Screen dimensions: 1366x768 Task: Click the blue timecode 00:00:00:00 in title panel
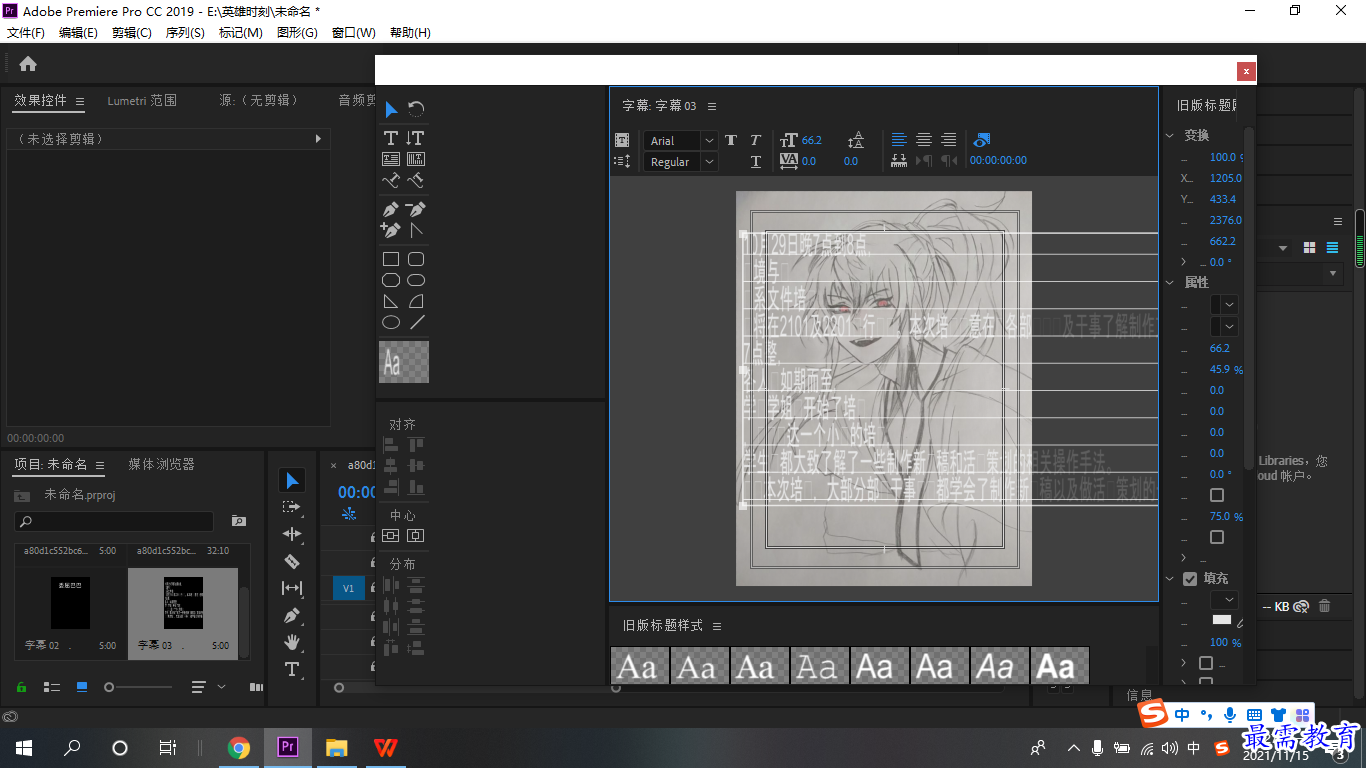pos(998,160)
